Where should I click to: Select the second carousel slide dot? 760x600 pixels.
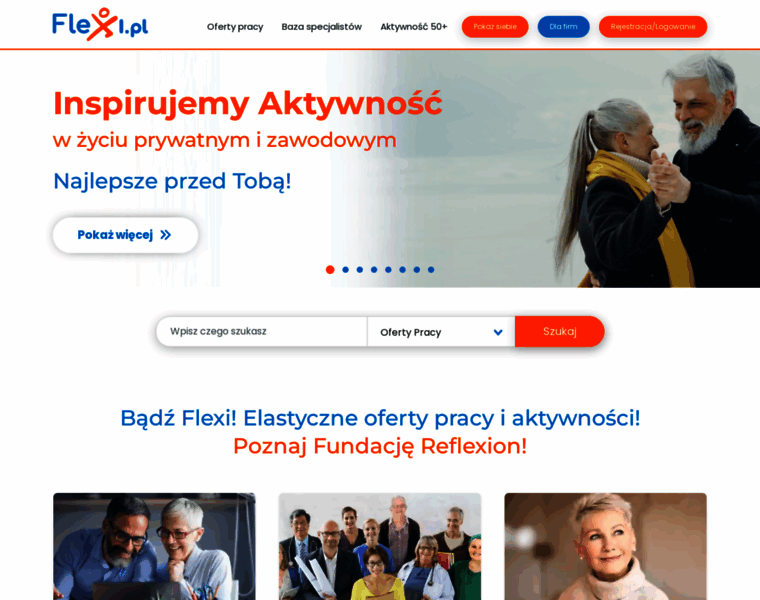[x=345, y=269]
